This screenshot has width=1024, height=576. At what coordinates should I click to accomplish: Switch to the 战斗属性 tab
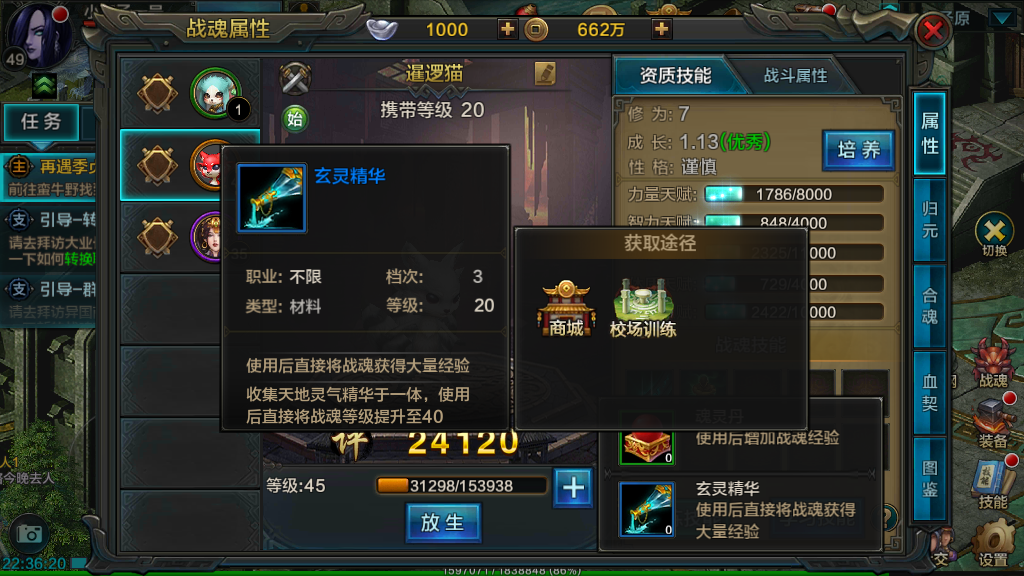pos(795,76)
